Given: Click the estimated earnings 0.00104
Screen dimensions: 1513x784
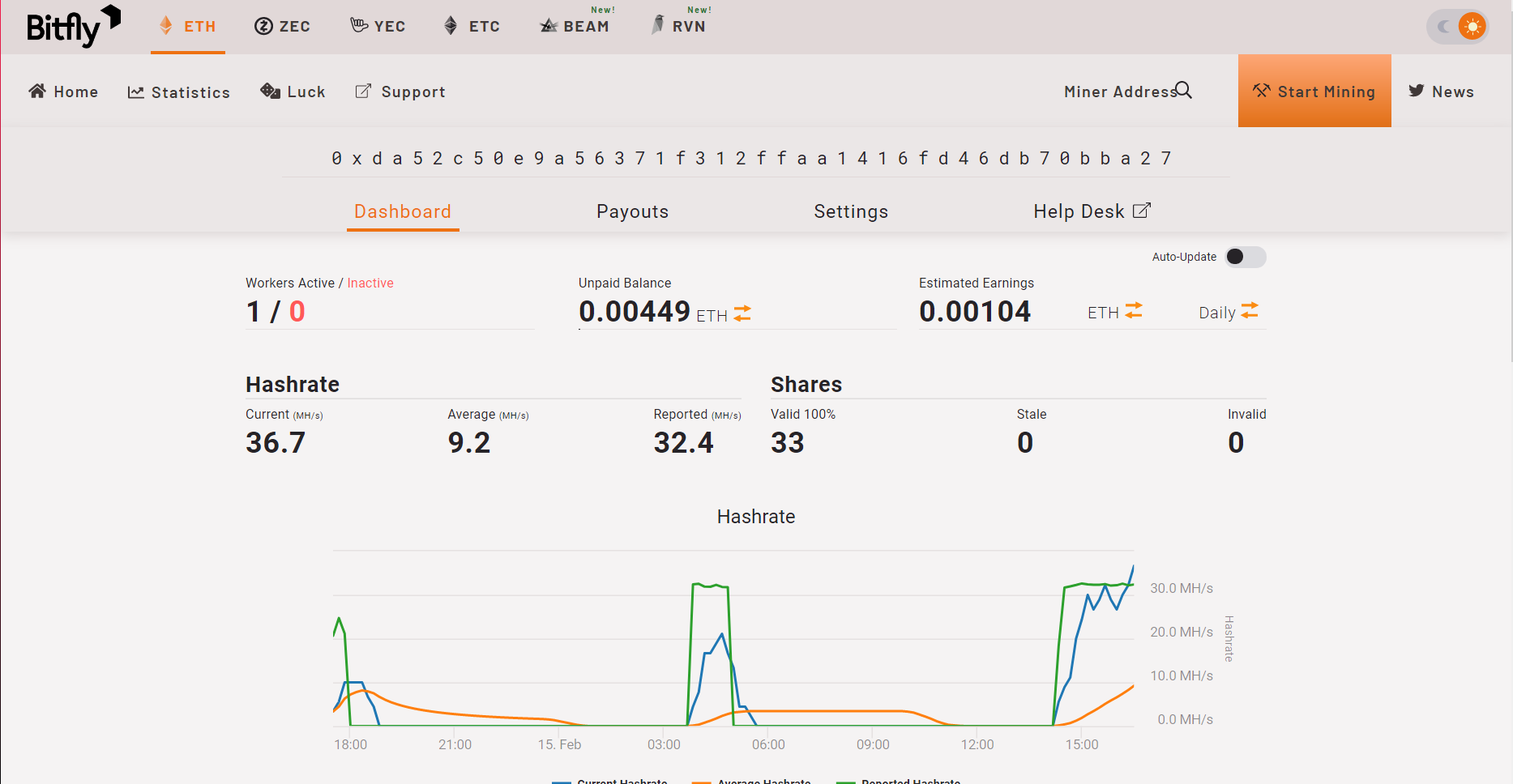Looking at the screenshot, I should click(x=975, y=312).
